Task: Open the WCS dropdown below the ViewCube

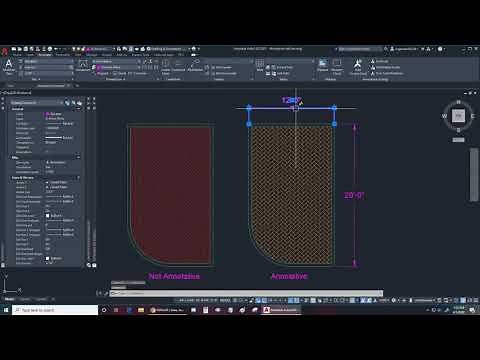Action: (x=458, y=140)
